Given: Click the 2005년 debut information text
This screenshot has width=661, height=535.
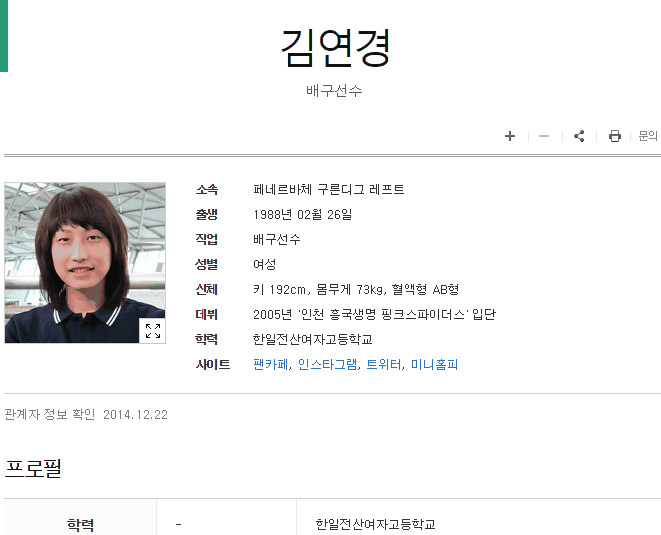Looking at the screenshot, I should tap(374, 315).
